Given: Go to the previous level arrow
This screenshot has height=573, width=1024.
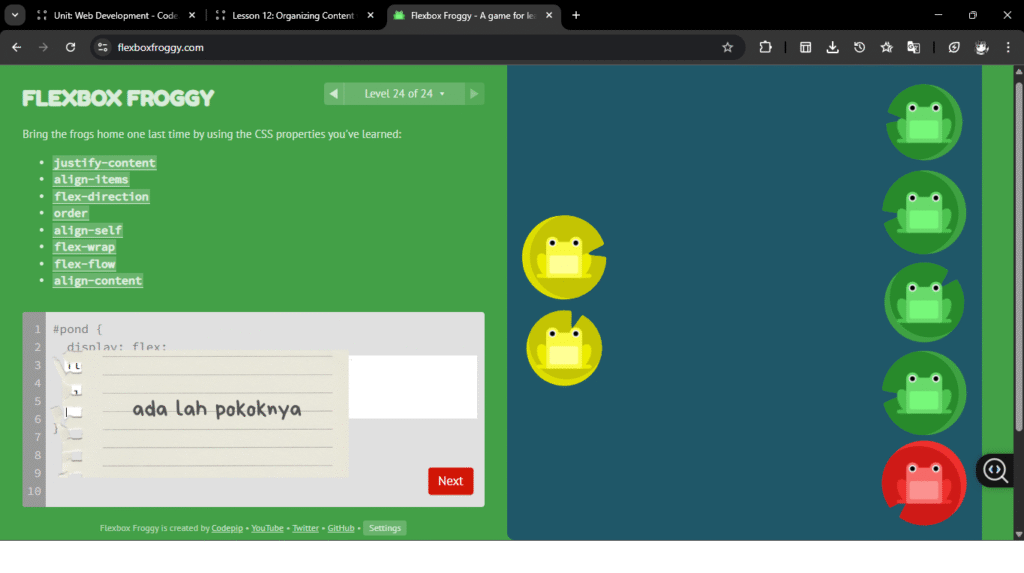Looking at the screenshot, I should click(x=334, y=94).
